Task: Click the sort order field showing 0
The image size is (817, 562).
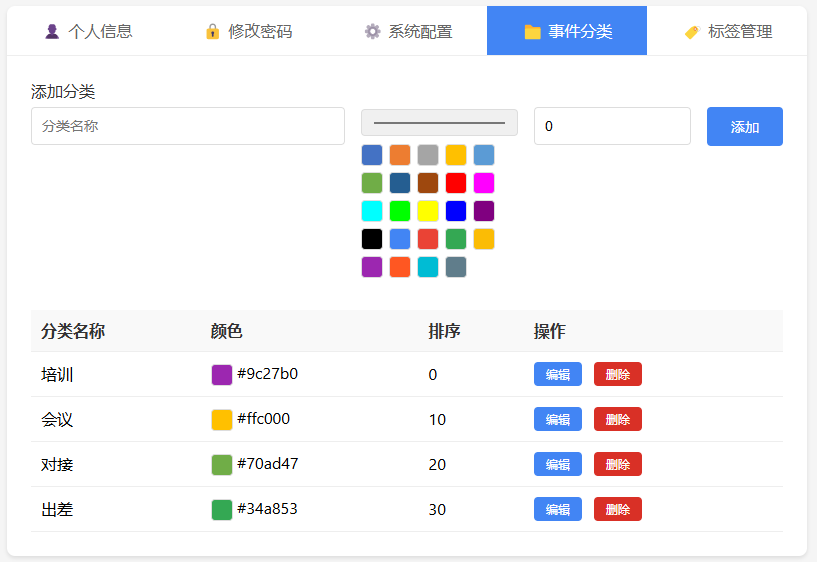Action: coord(612,126)
